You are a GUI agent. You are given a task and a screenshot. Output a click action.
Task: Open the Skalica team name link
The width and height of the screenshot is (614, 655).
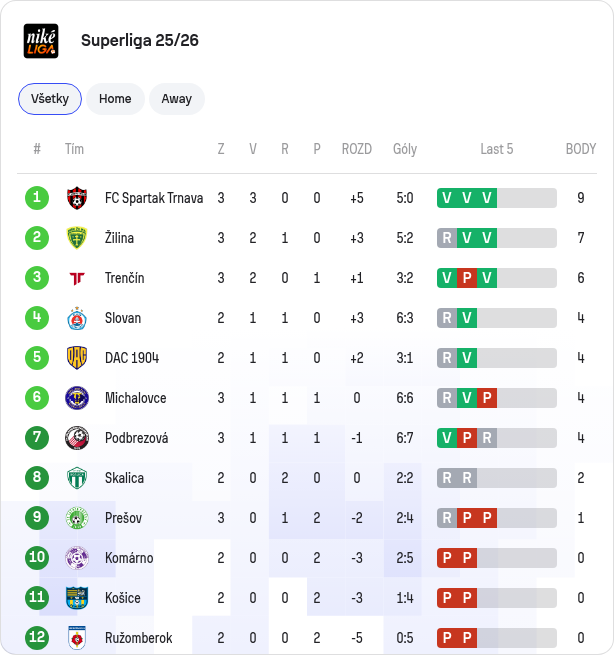click(x=124, y=478)
